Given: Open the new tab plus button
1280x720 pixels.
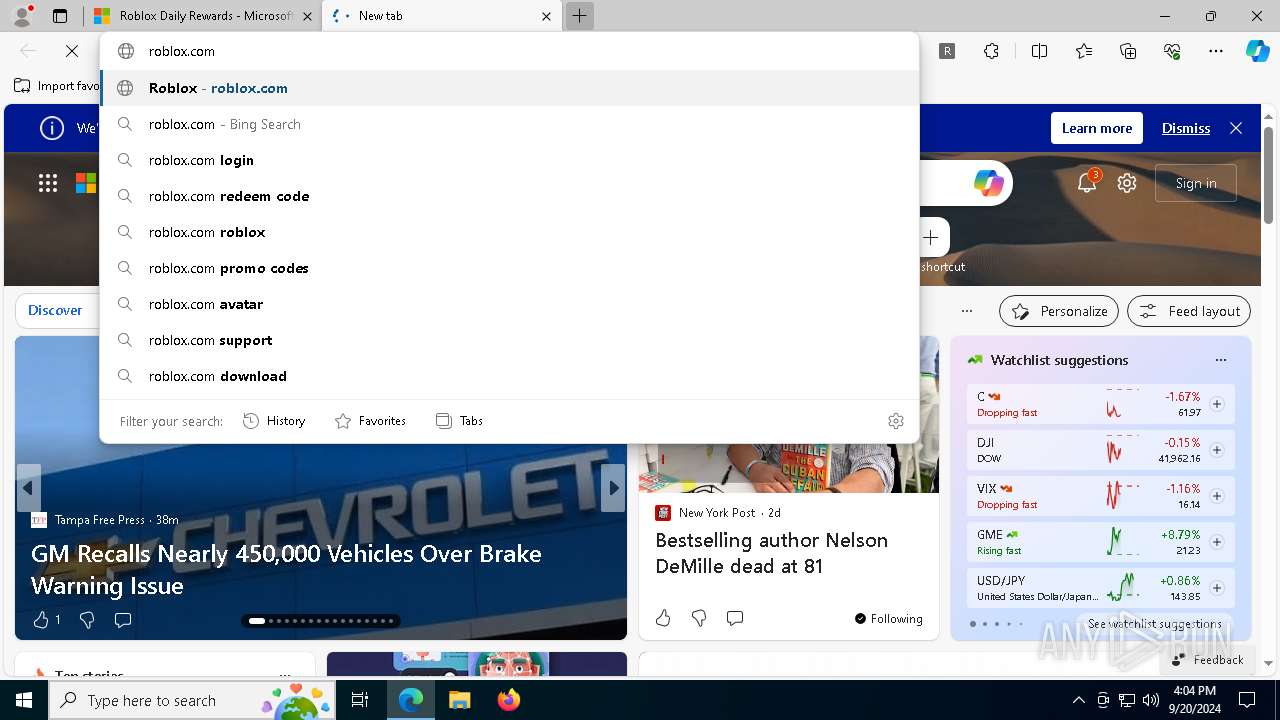Looking at the screenshot, I should pyautogui.click(x=579, y=16).
